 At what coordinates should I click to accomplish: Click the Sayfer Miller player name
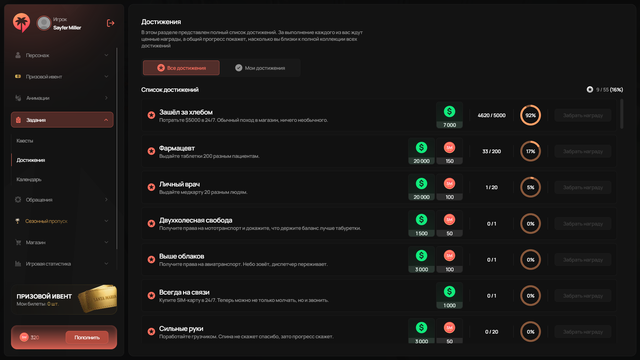tap(67, 28)
